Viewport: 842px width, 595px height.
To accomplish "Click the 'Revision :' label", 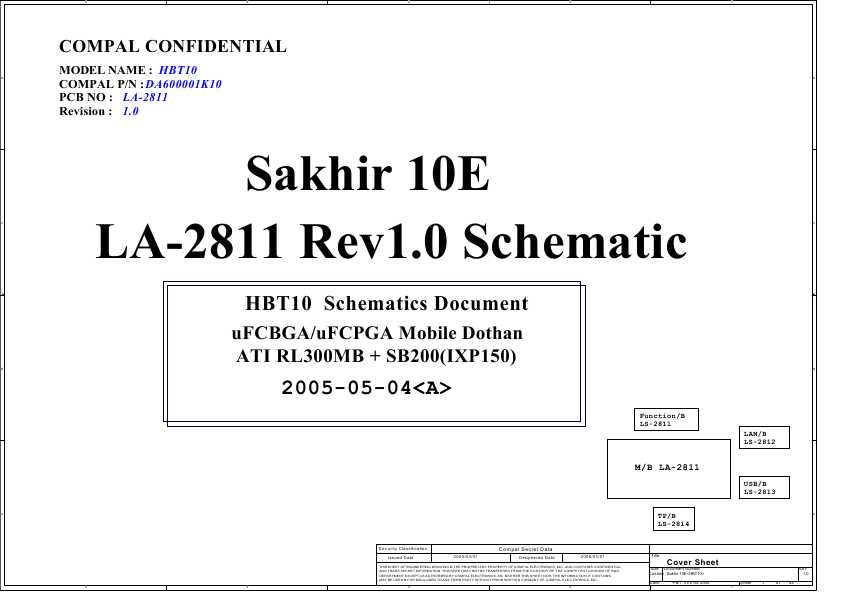I will (86, 111).
